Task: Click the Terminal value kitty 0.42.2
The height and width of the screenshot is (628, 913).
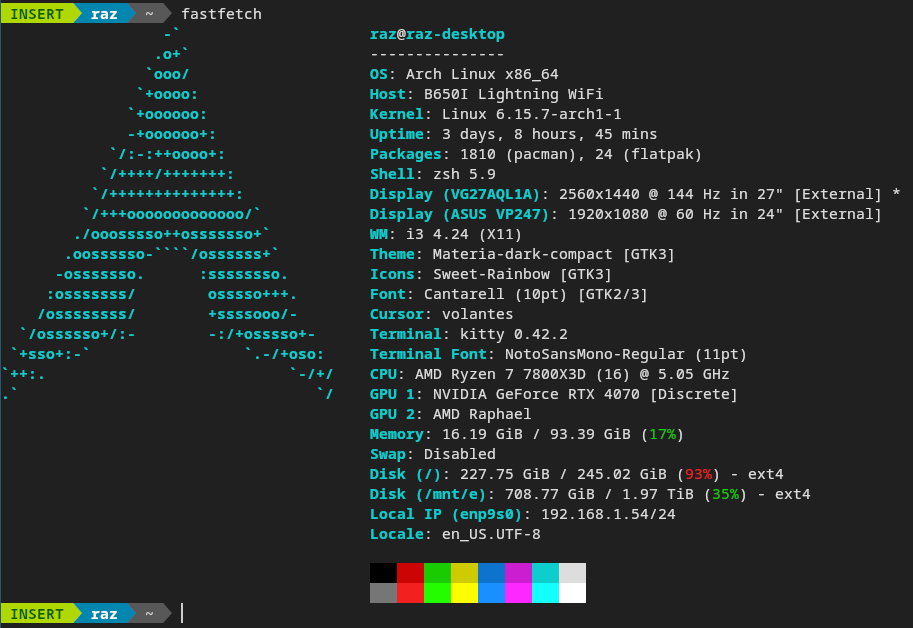Action: point(514,334)
